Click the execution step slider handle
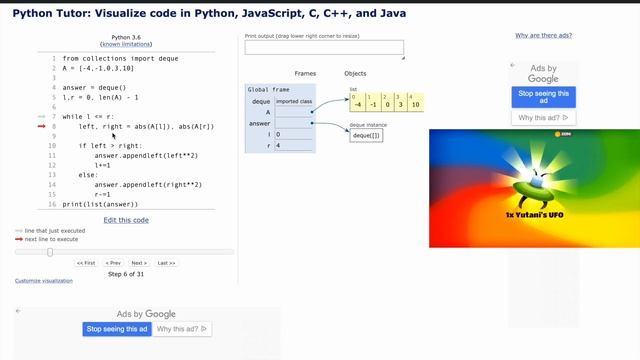 (50, 252)
